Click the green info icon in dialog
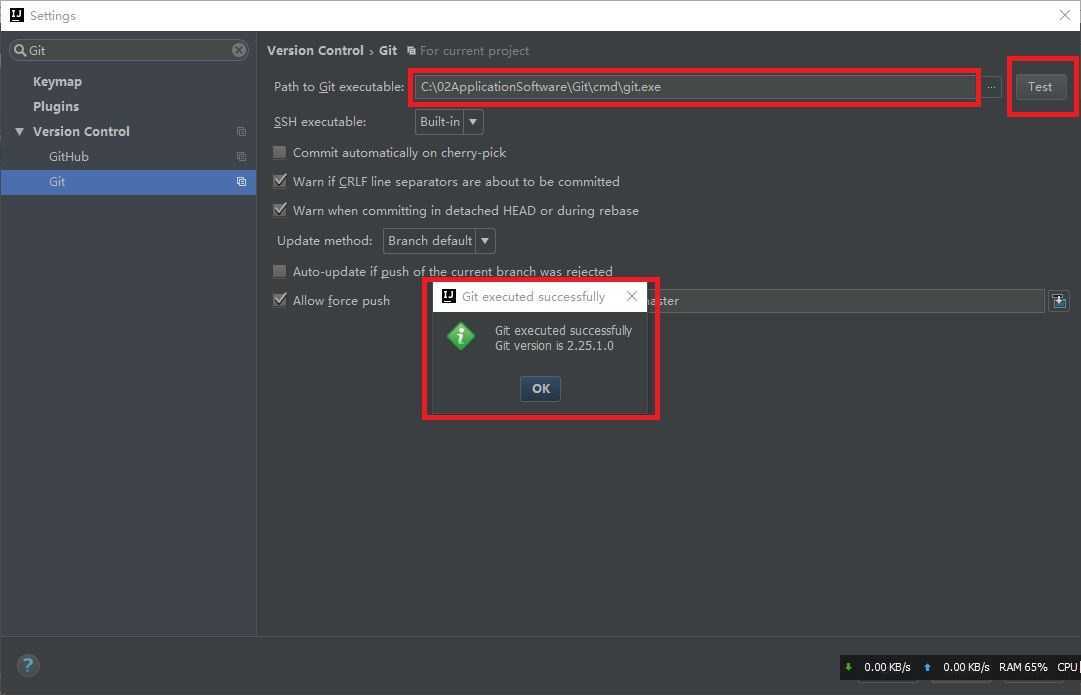The height and width of the screenshot is (695, 1081). click(461, 336)
